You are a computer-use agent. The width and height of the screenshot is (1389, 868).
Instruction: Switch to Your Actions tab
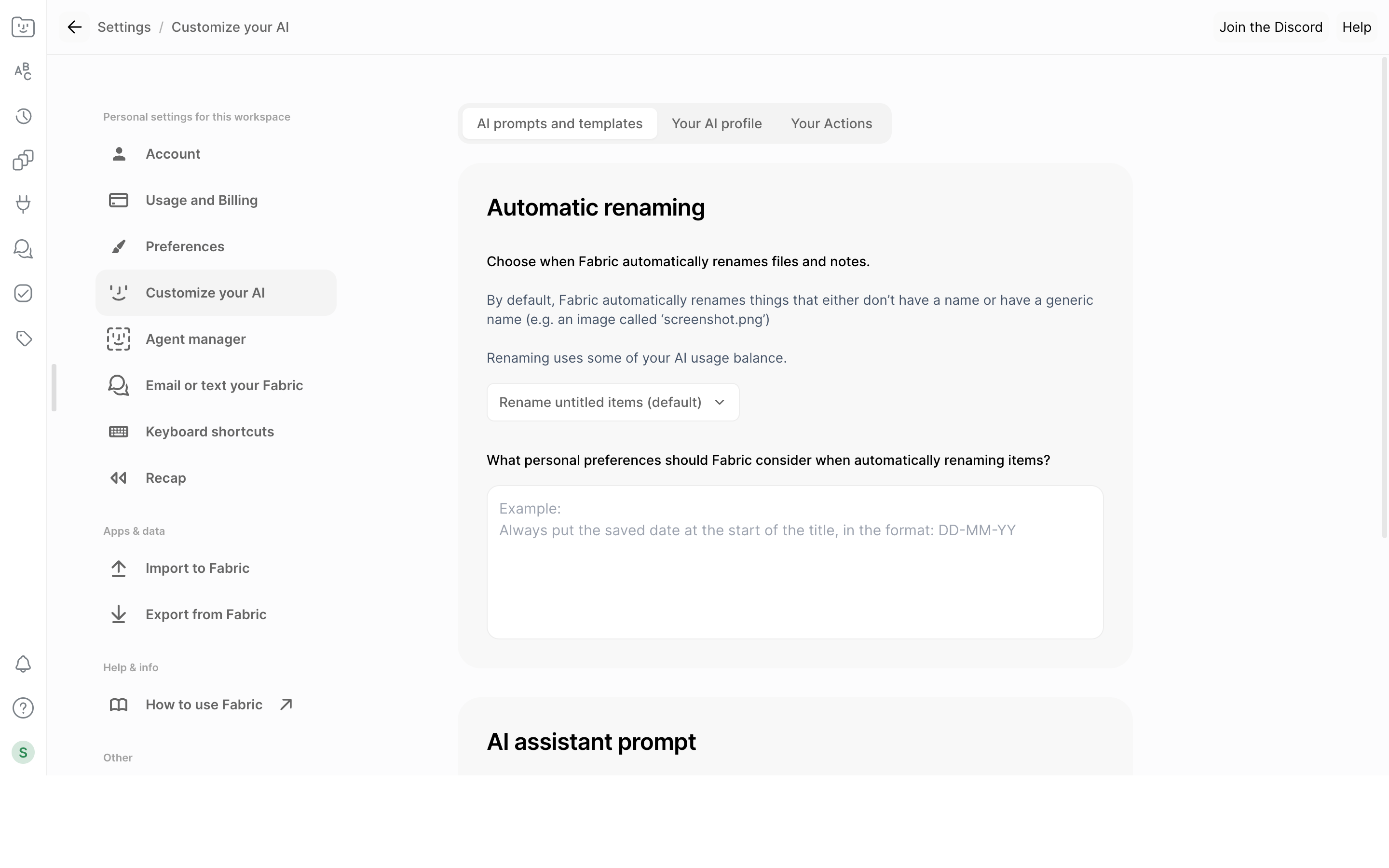pyautogui.click(x=831, y=123)
